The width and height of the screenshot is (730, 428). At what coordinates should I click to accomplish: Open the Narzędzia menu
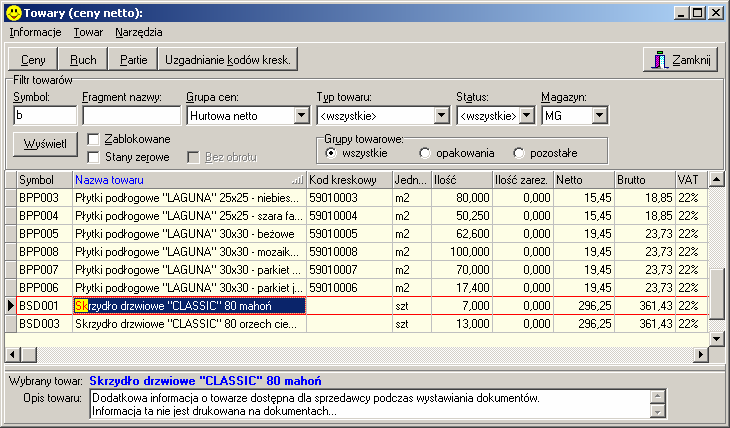point(139,32)
